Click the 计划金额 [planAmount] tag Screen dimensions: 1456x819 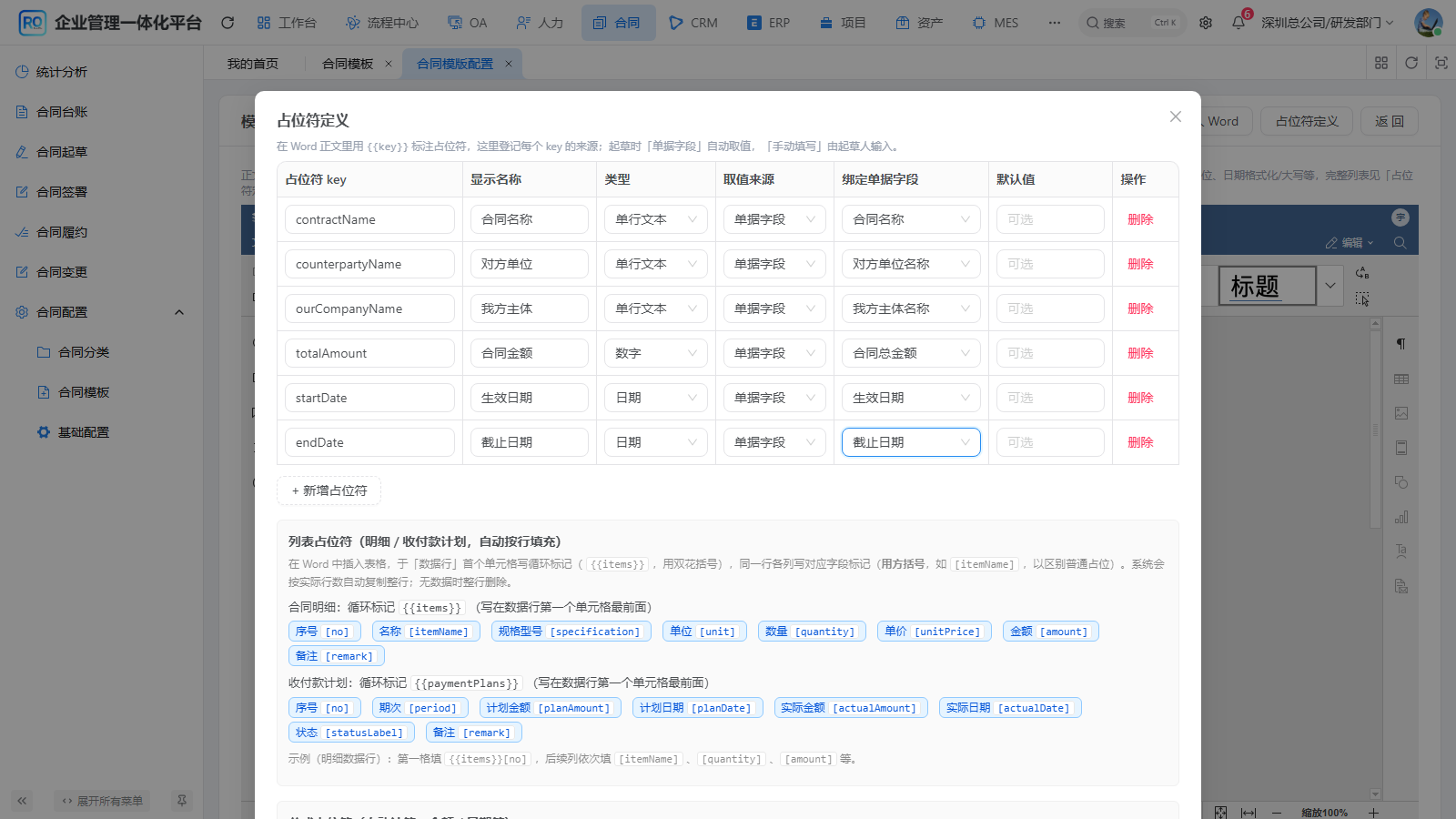tap(551, 708)
